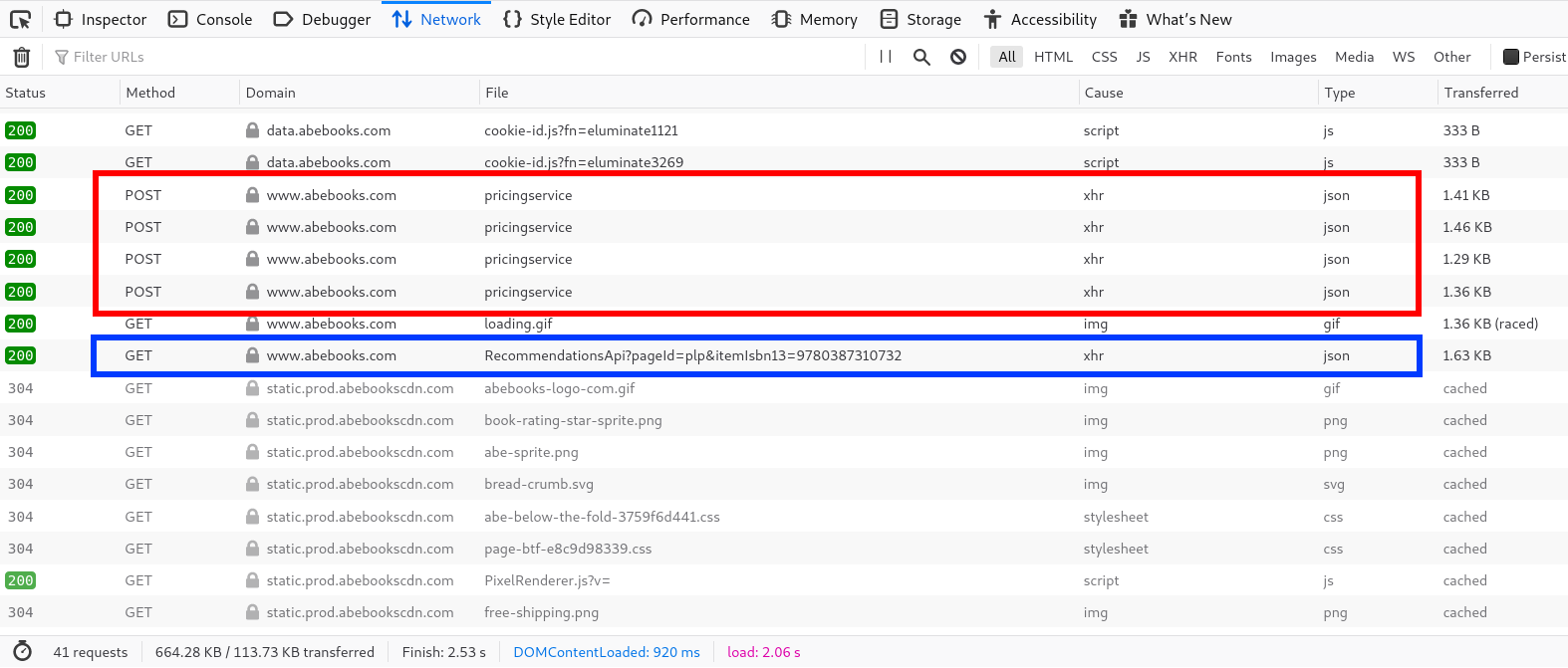The image size is (1568, 668).
Task: Click lock icon in PixelRenderer.js row
Action: tap(253, 580)
